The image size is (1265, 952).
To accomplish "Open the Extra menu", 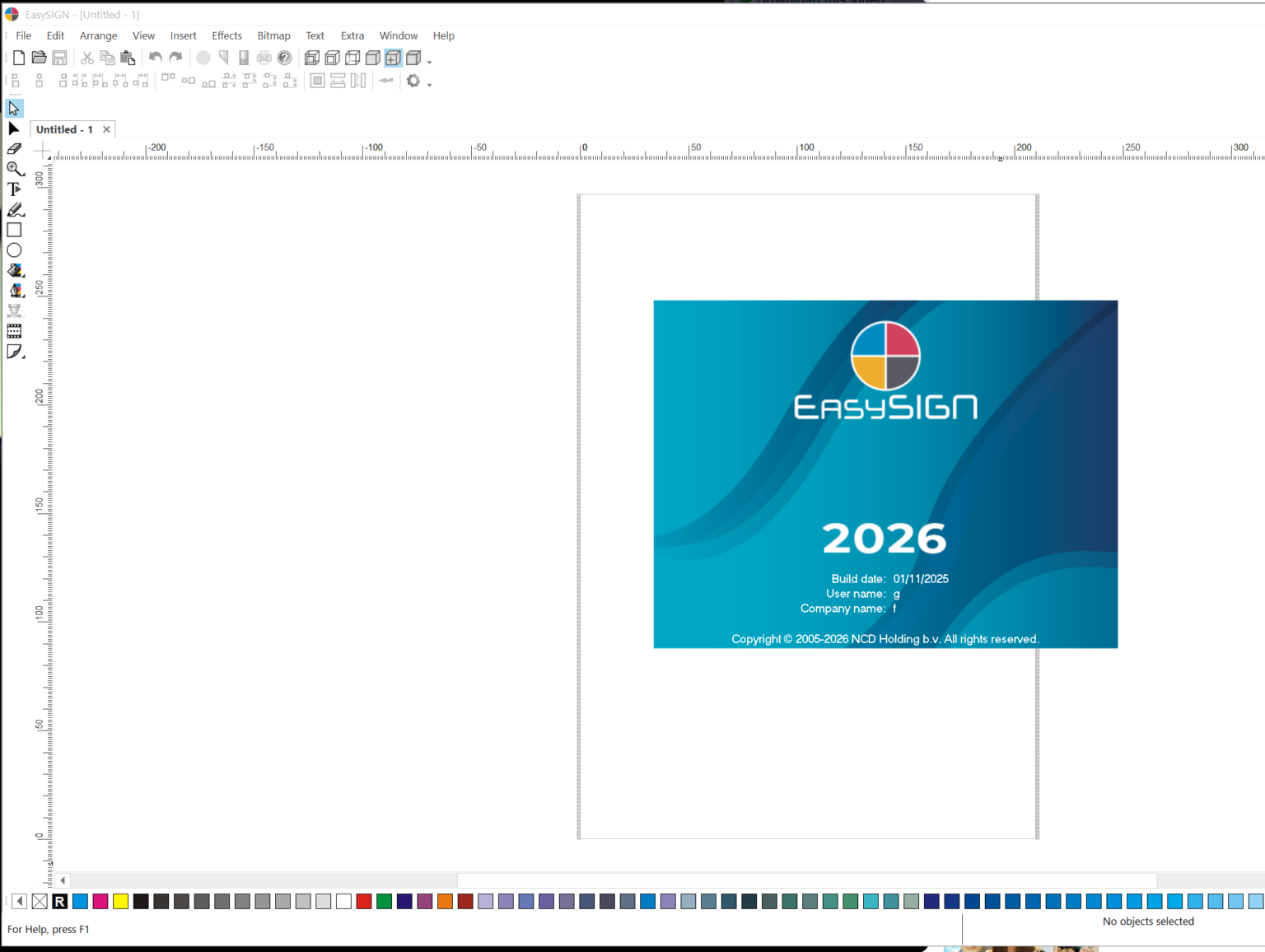I will pos(352,35).
